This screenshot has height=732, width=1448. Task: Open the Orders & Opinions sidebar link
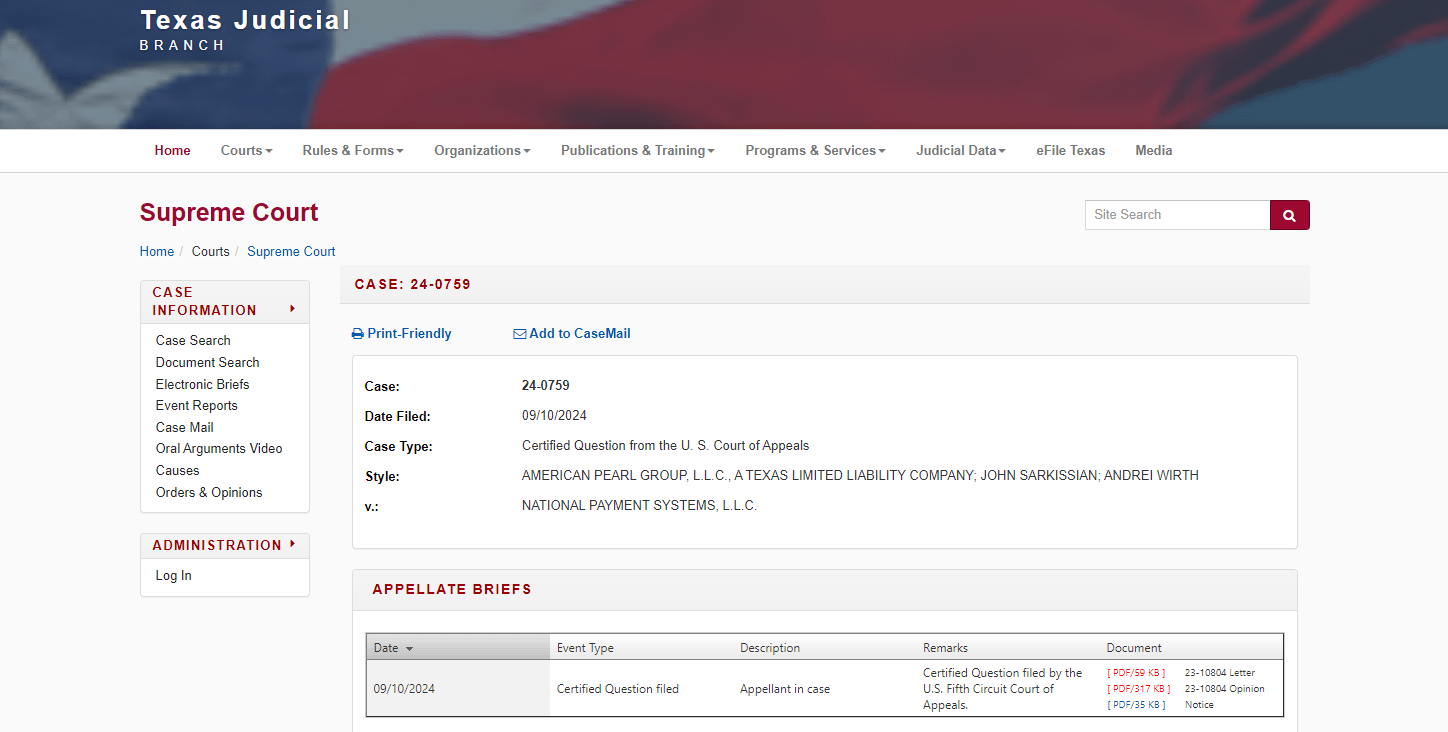pyautogui.click(x=209, y=493)
